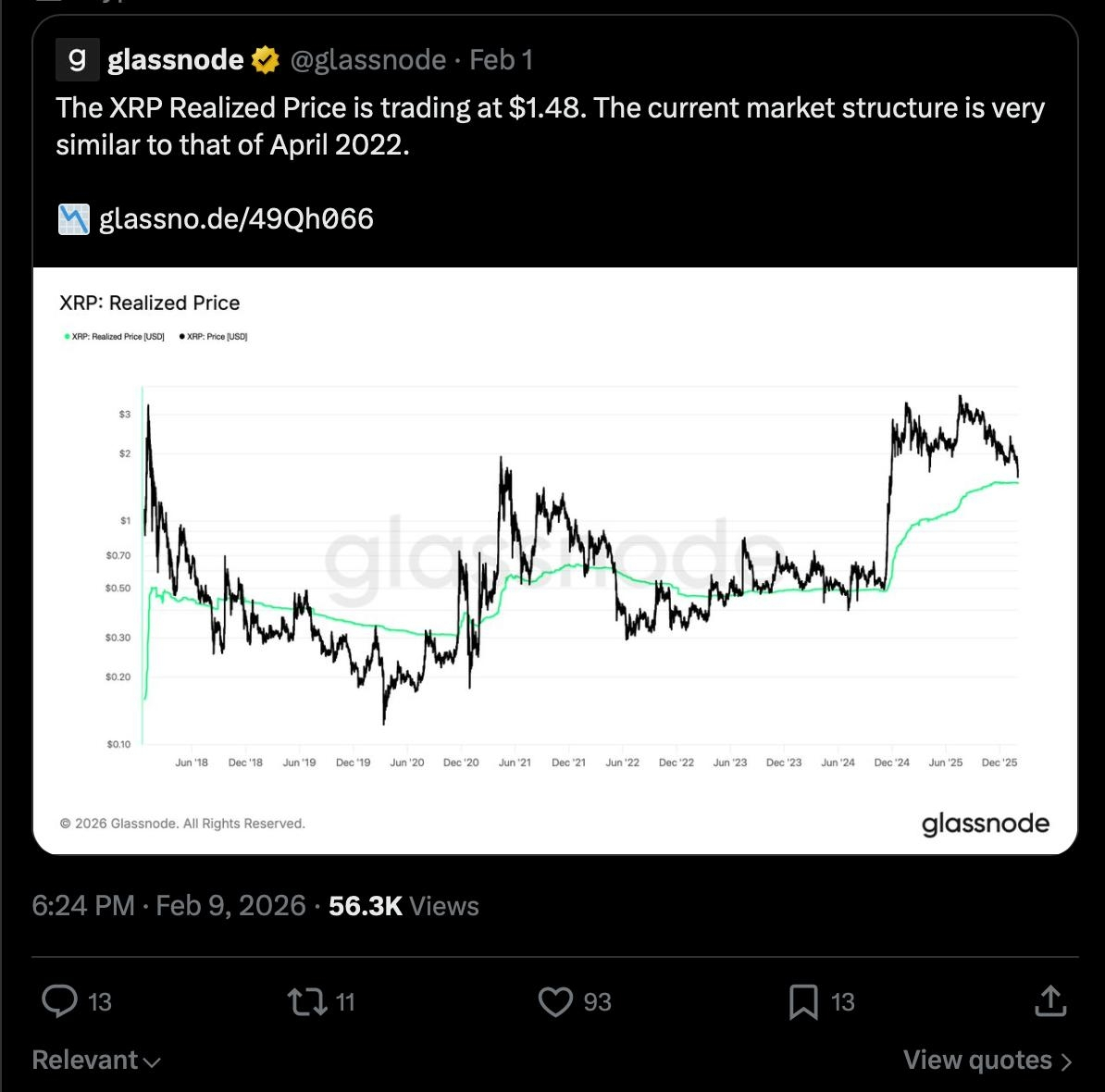This screenshot has width=1105, height=1092.
Task: Open View quotes chevron link
Action: click(987, 1061)
